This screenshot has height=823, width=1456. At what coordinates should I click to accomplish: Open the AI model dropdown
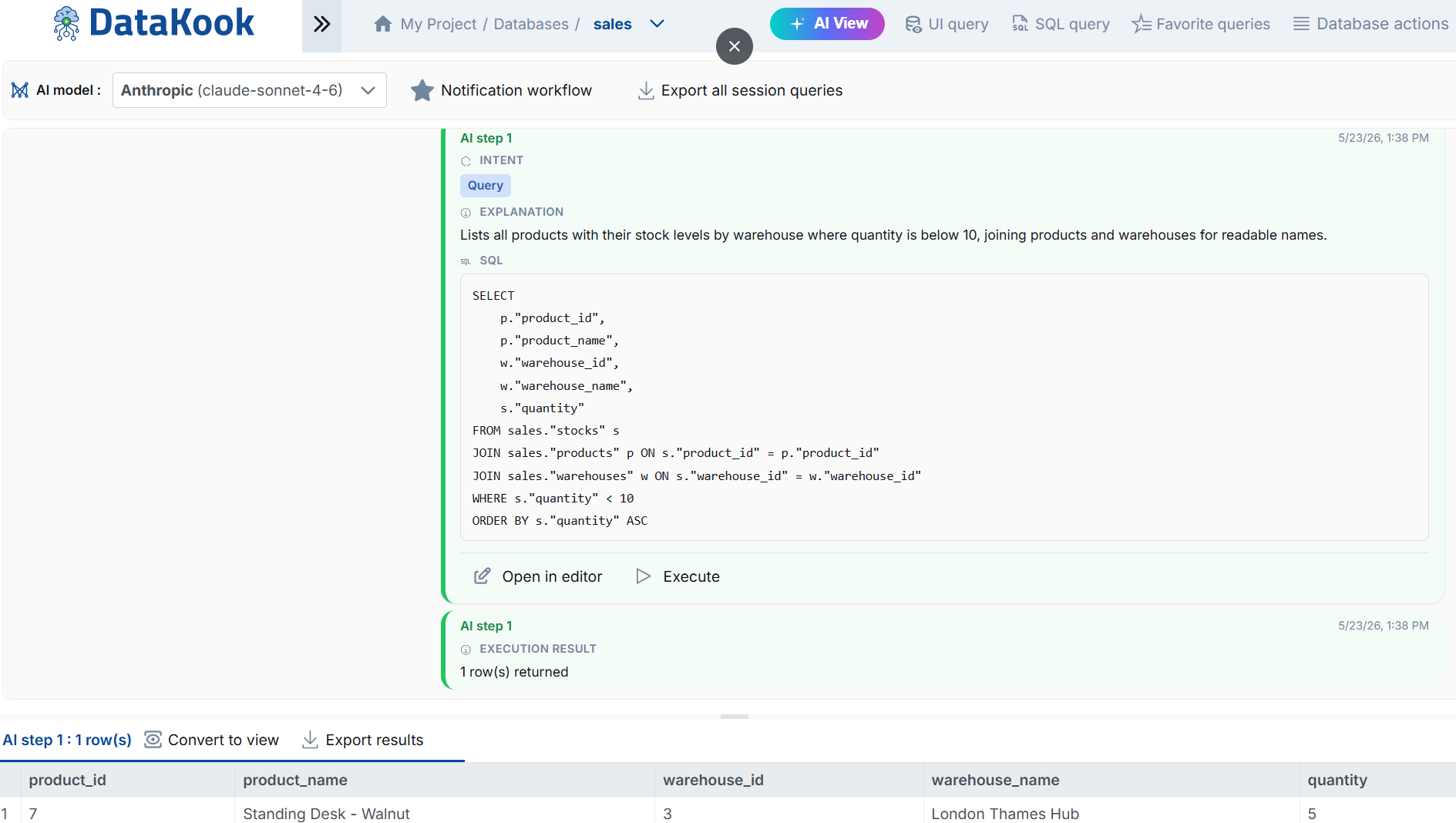(x=249, y=90)
